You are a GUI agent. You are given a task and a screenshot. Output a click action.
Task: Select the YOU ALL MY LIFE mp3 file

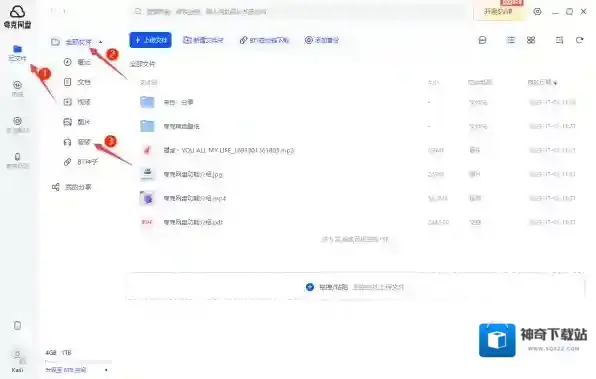coord(357,150)
